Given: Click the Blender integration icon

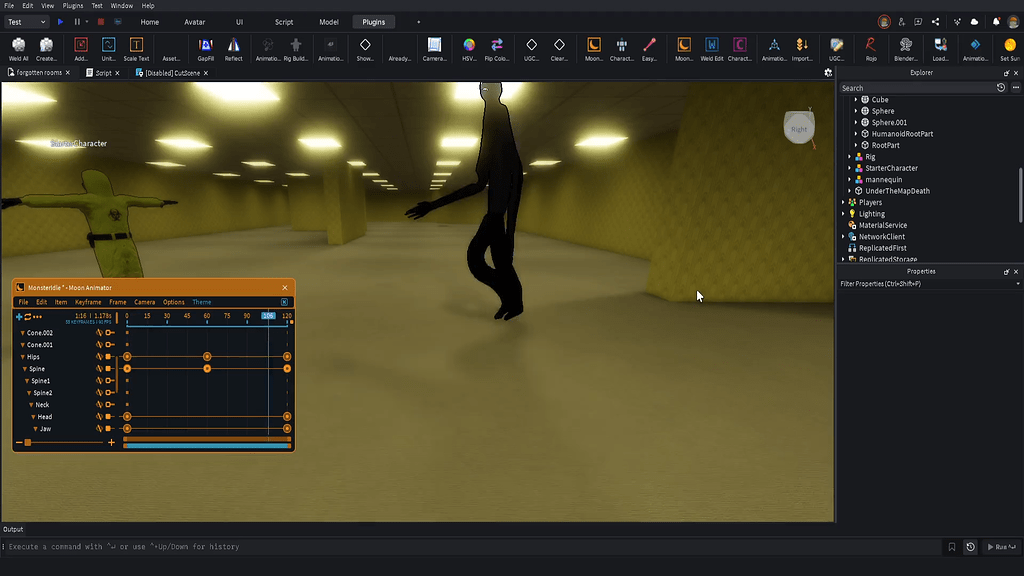Looking at the screenshot, I should (905, 46).
